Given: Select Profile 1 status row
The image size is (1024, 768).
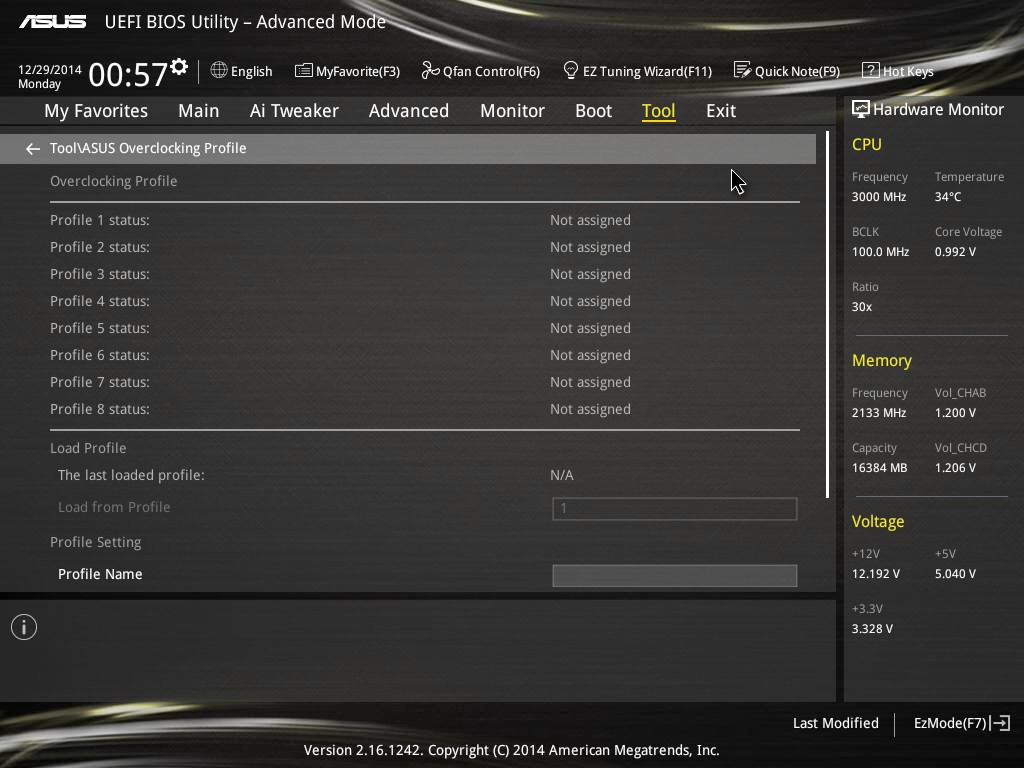Looking at the screenshot, I should [424, 220].
